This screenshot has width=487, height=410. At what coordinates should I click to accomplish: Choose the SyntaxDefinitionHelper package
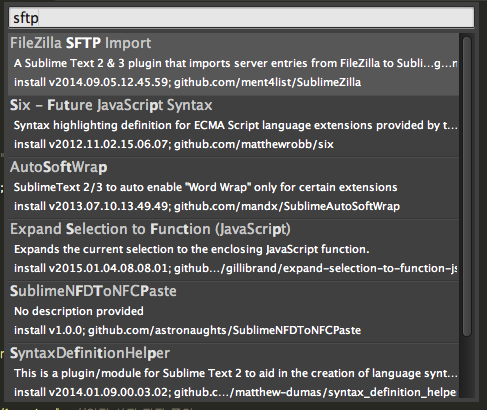click(233, 371)
